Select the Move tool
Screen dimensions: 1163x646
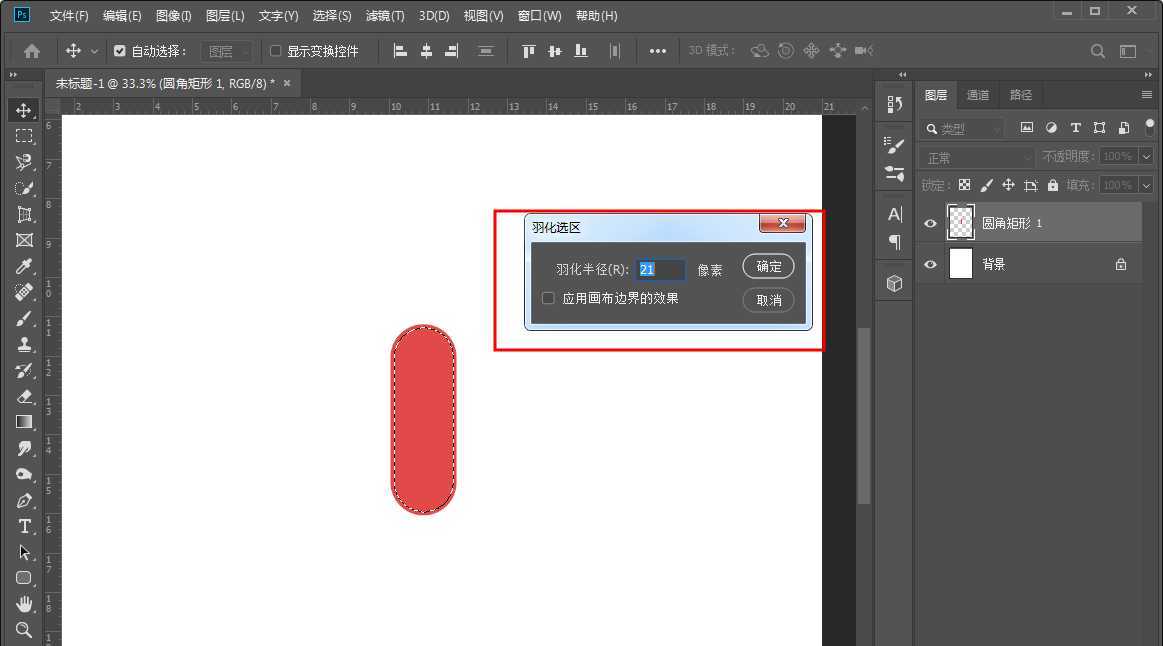point(23,110)
